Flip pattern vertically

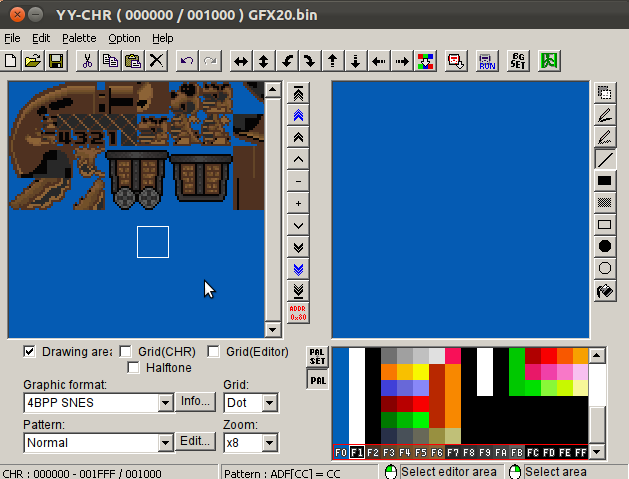(264, 61)
